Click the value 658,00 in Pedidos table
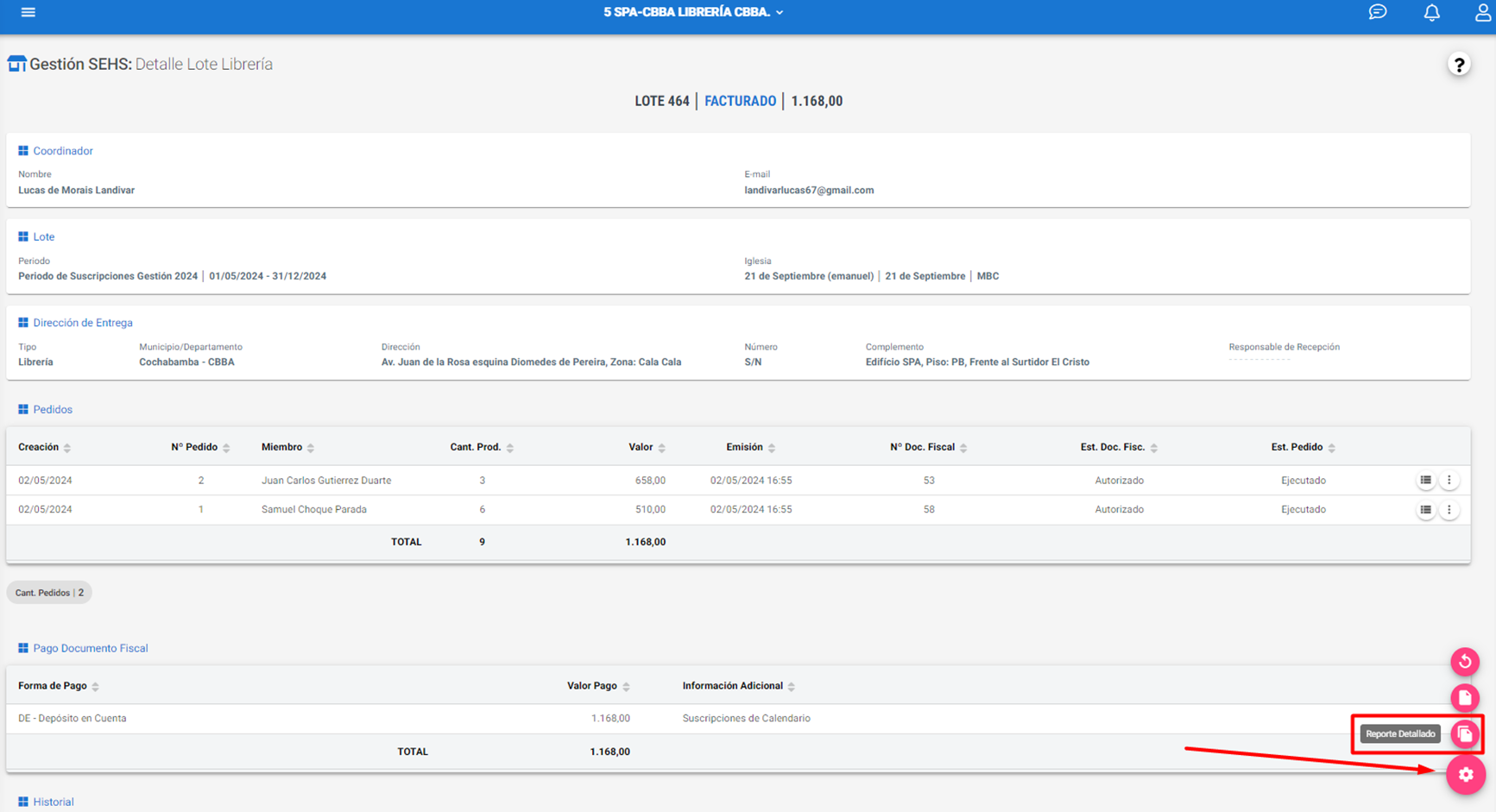The image size is (1496, 812). [x=650, y=480]
